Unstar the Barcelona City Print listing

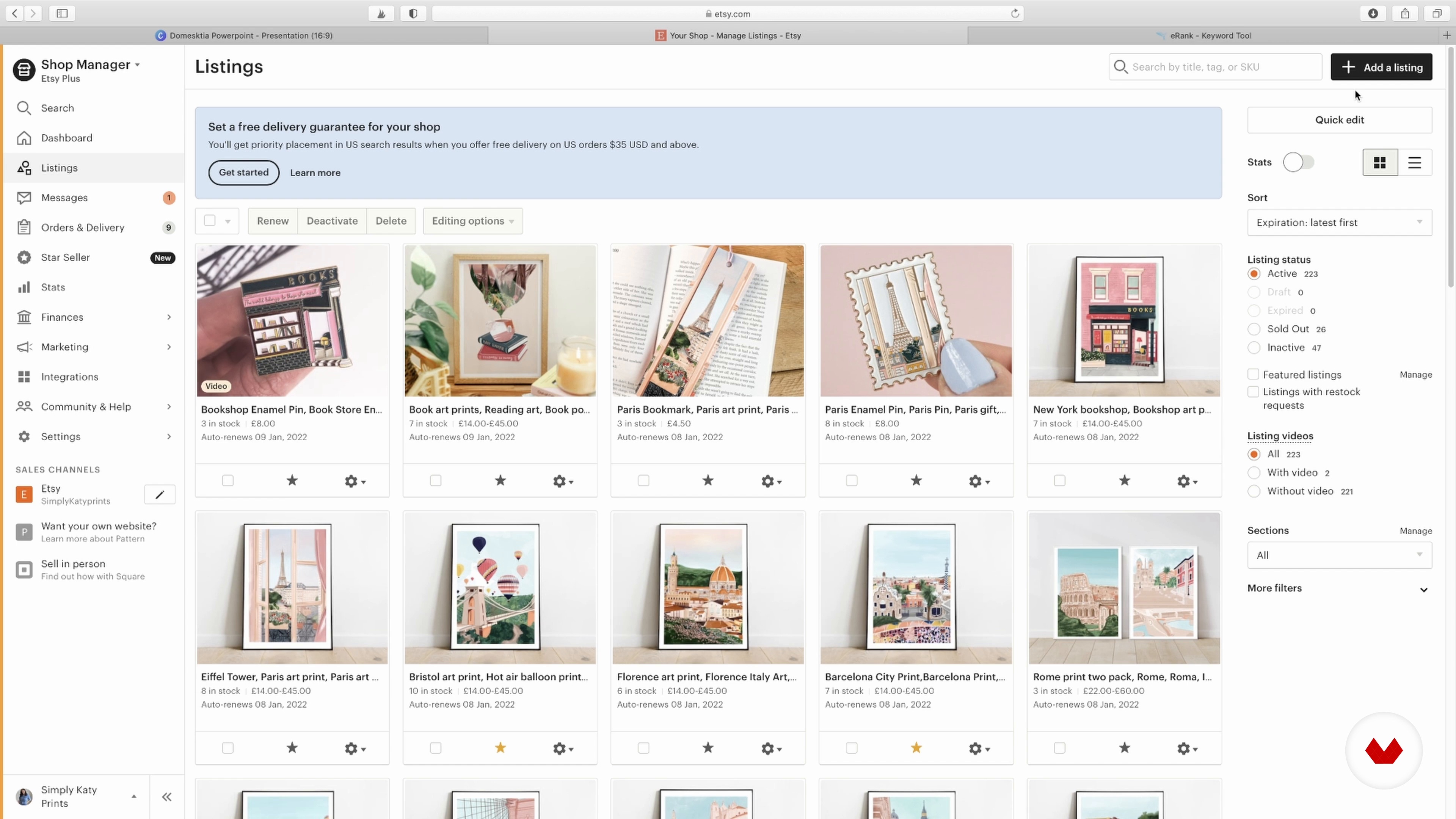pyautogui.click(x=916, y=748)
